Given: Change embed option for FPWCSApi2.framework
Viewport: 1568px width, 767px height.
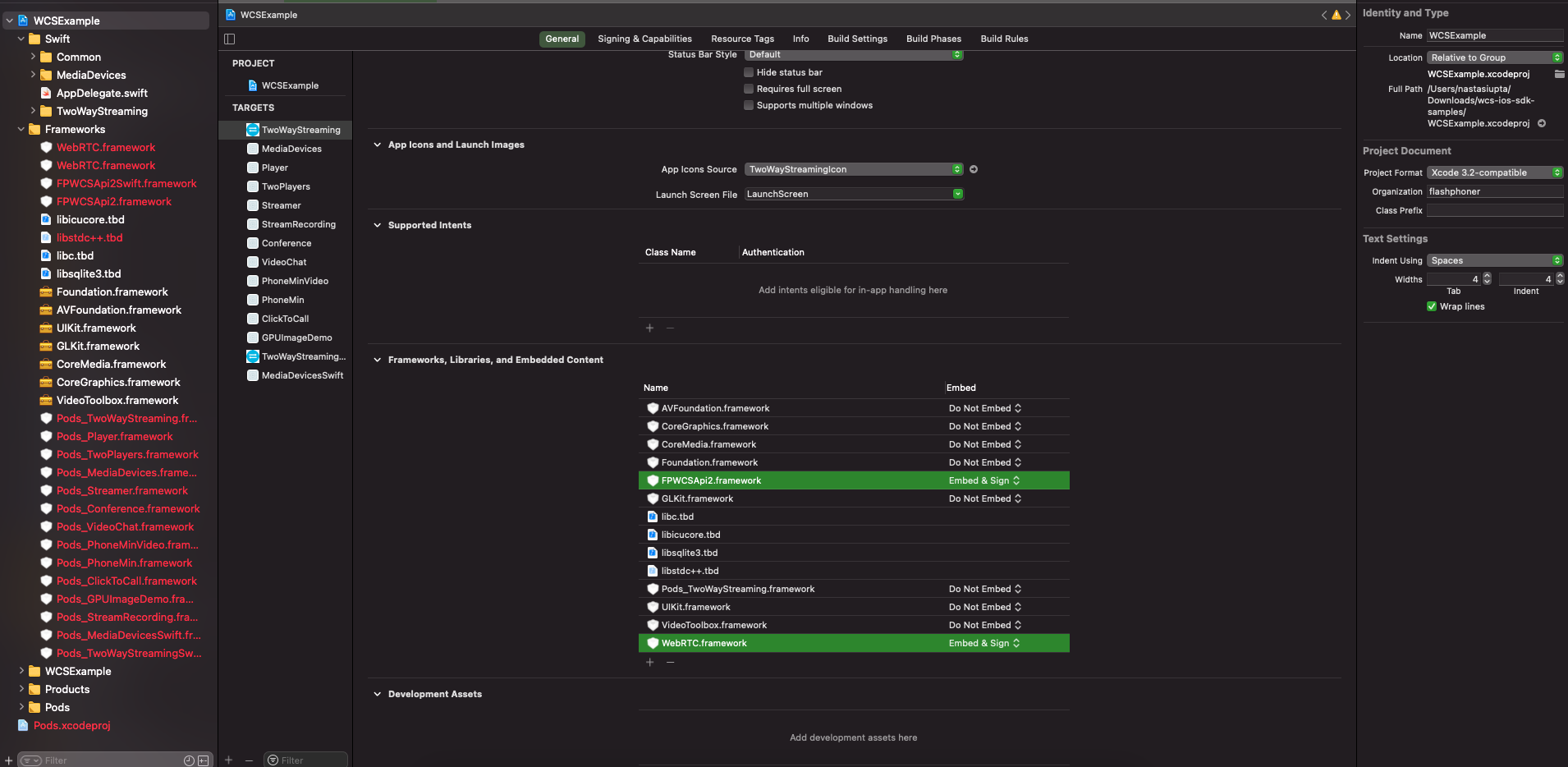Looking at the screenshot, I should click(x=984, y=480).
